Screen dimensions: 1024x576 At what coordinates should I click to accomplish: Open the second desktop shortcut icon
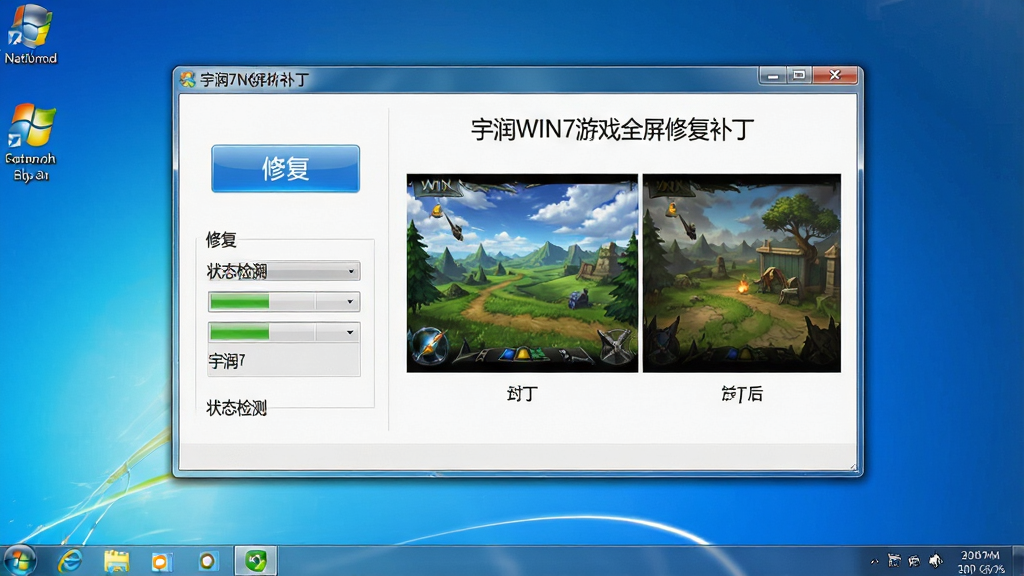click(30, 142)
